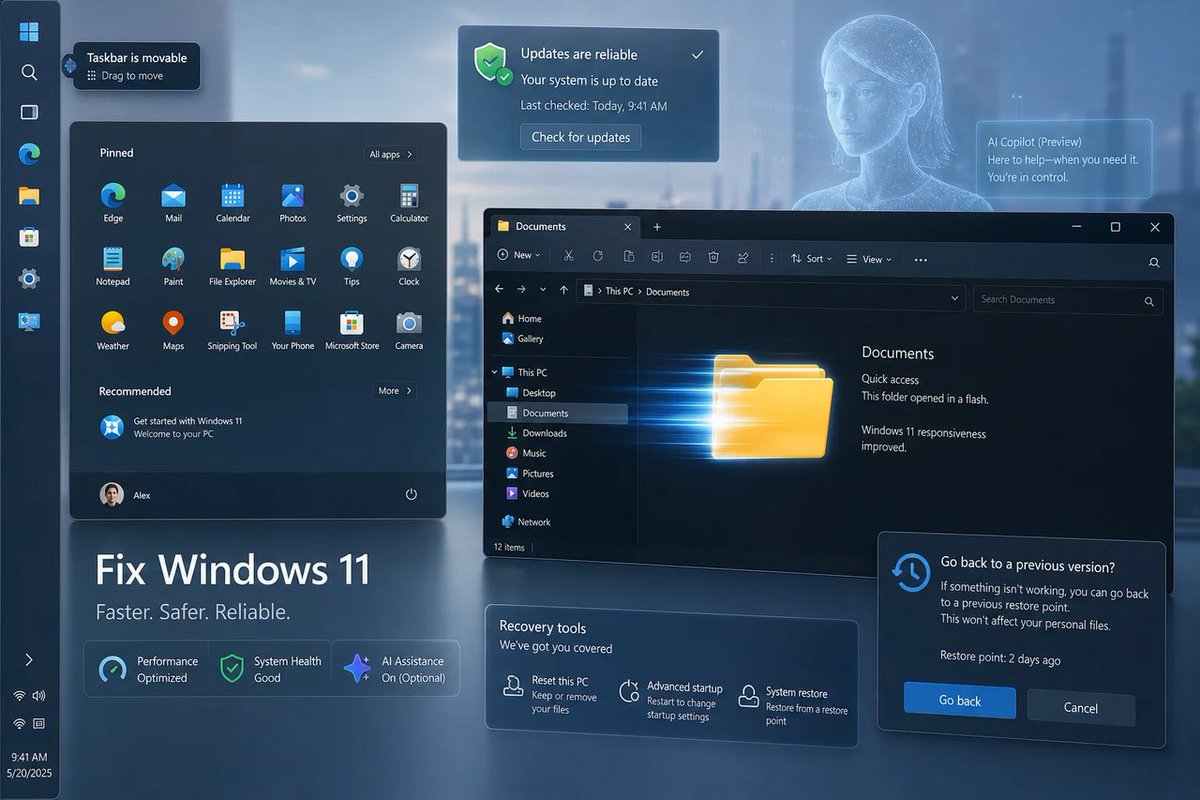The height and width of the screenshot is (800, 1200).
Task: Open Get started with Windows 11 recommendation
Action: tap(172, 427)
